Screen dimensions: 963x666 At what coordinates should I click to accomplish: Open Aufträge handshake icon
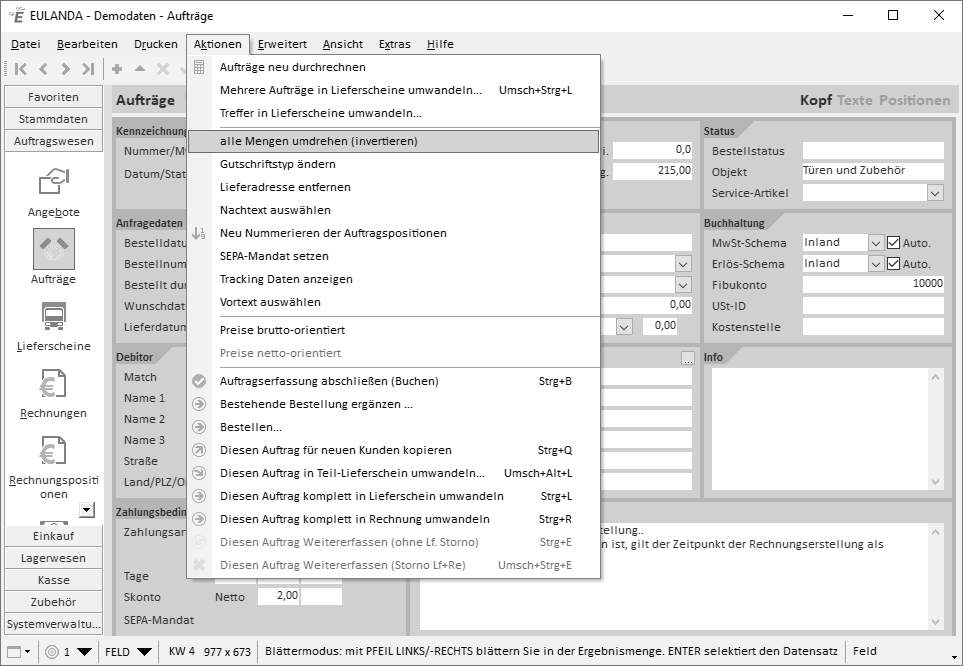coord(54,249)
